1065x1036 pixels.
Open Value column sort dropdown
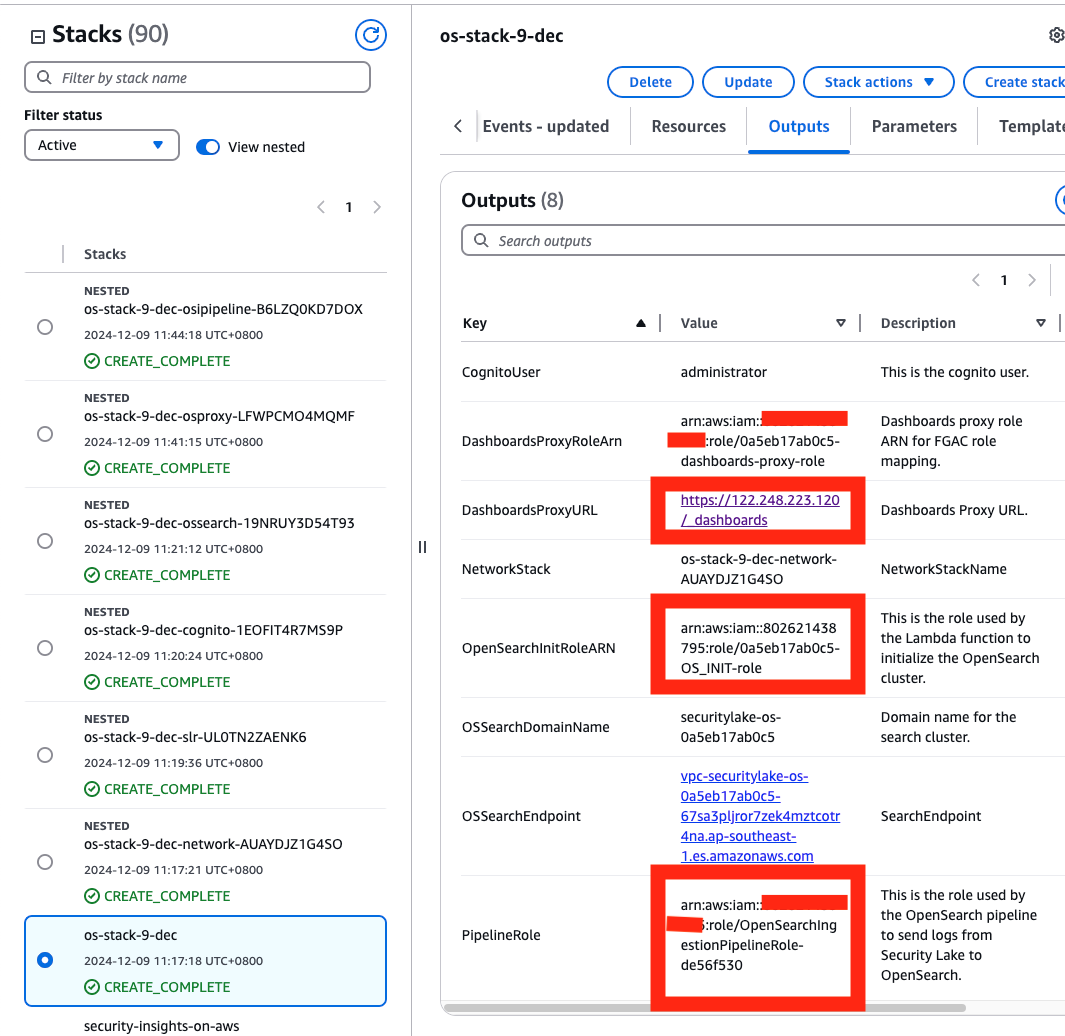tap(840, 323)
